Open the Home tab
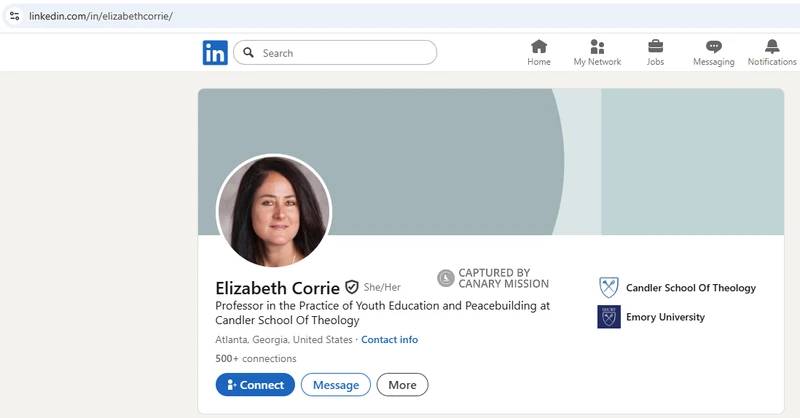 point(539,53)
